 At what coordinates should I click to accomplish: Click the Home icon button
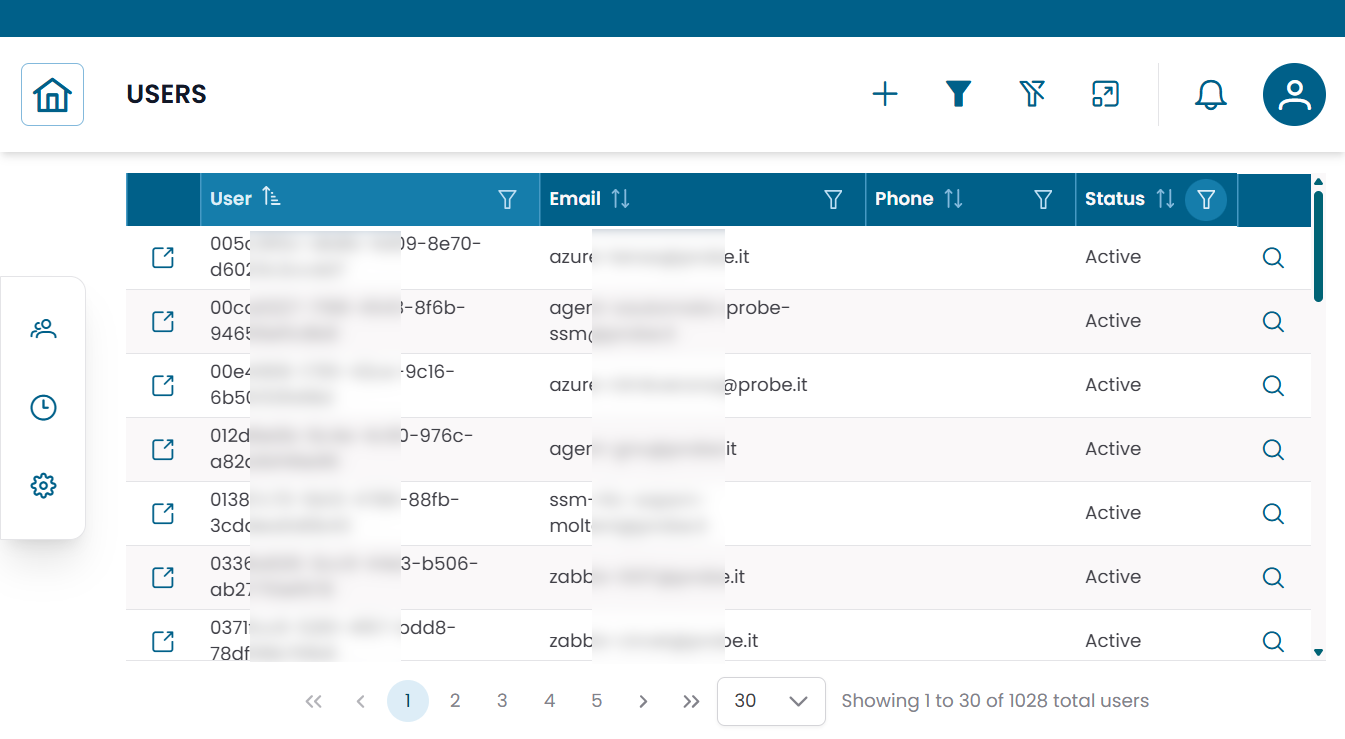point(52,95)
